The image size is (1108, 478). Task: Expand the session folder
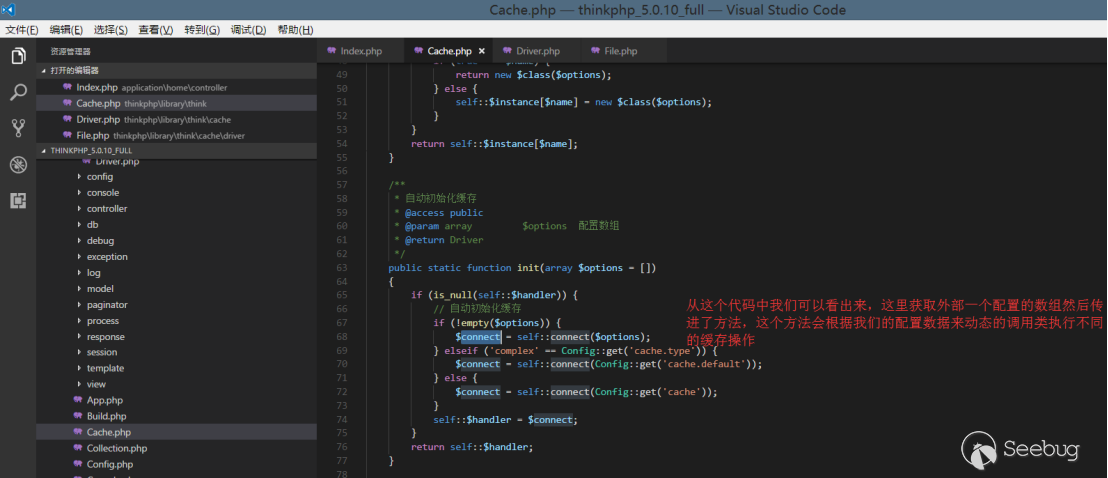102,352
